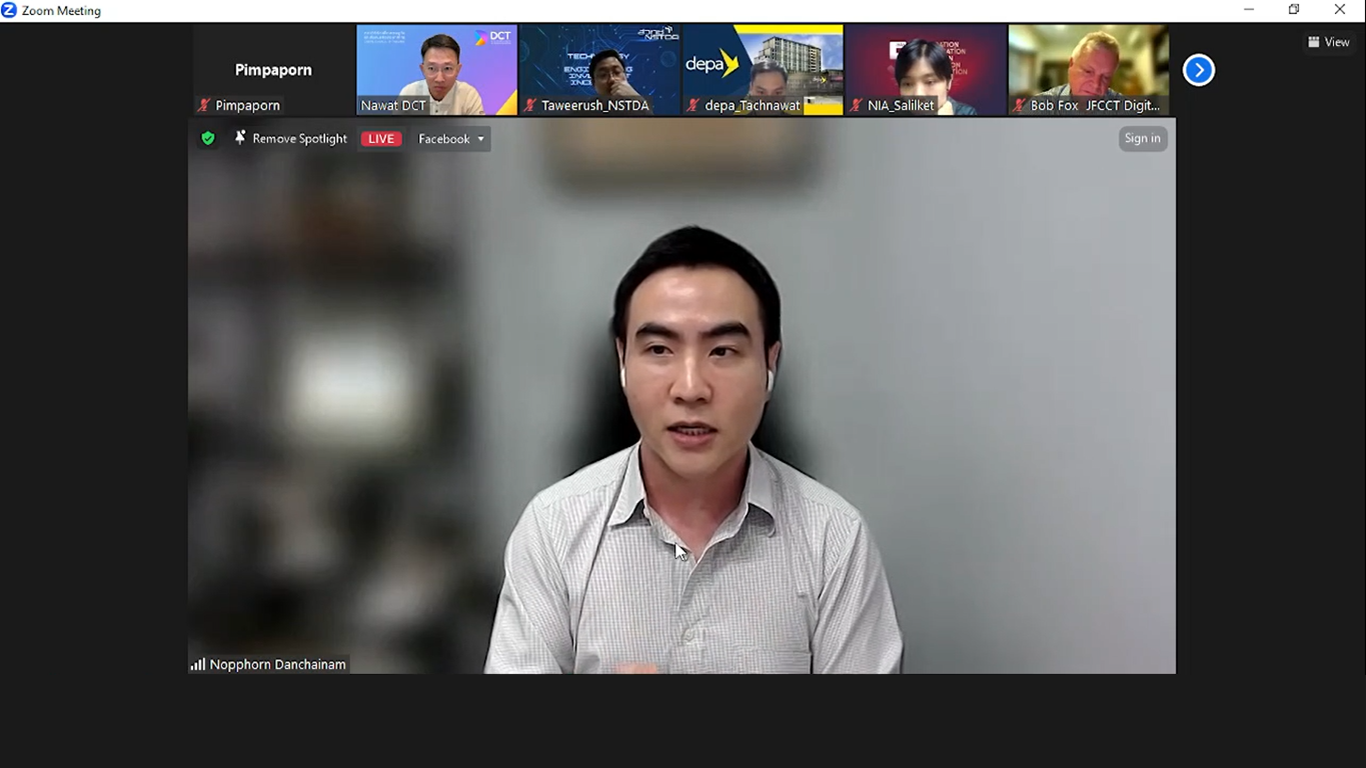Select depa_Tachnawat's video thumbnail
The image size is (1366, 768).
pyautogui.click(x=763, y=65)
